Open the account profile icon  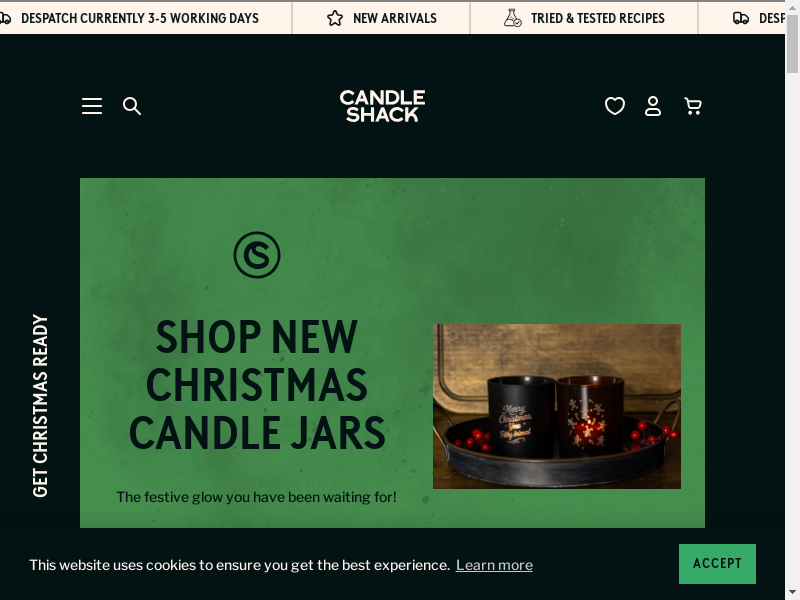click(653, 106)
